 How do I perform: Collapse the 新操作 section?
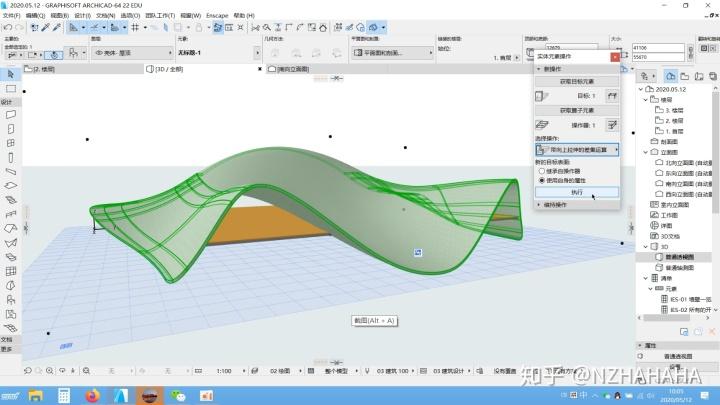539,69
